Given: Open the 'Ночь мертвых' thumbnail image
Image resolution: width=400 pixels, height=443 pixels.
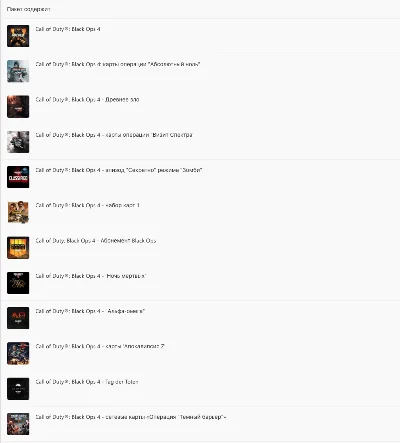Looking at the screenshot, I should click(18, 283).
